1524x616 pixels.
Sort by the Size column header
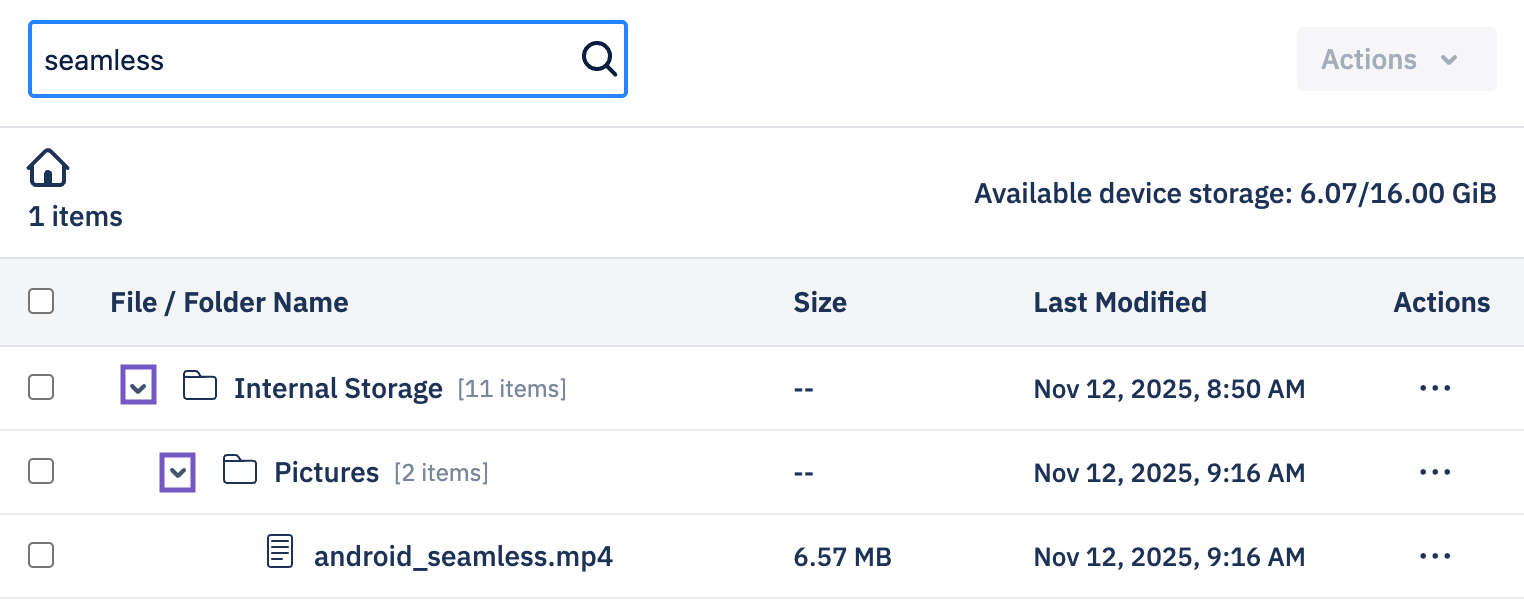click(x=820, y=302)
